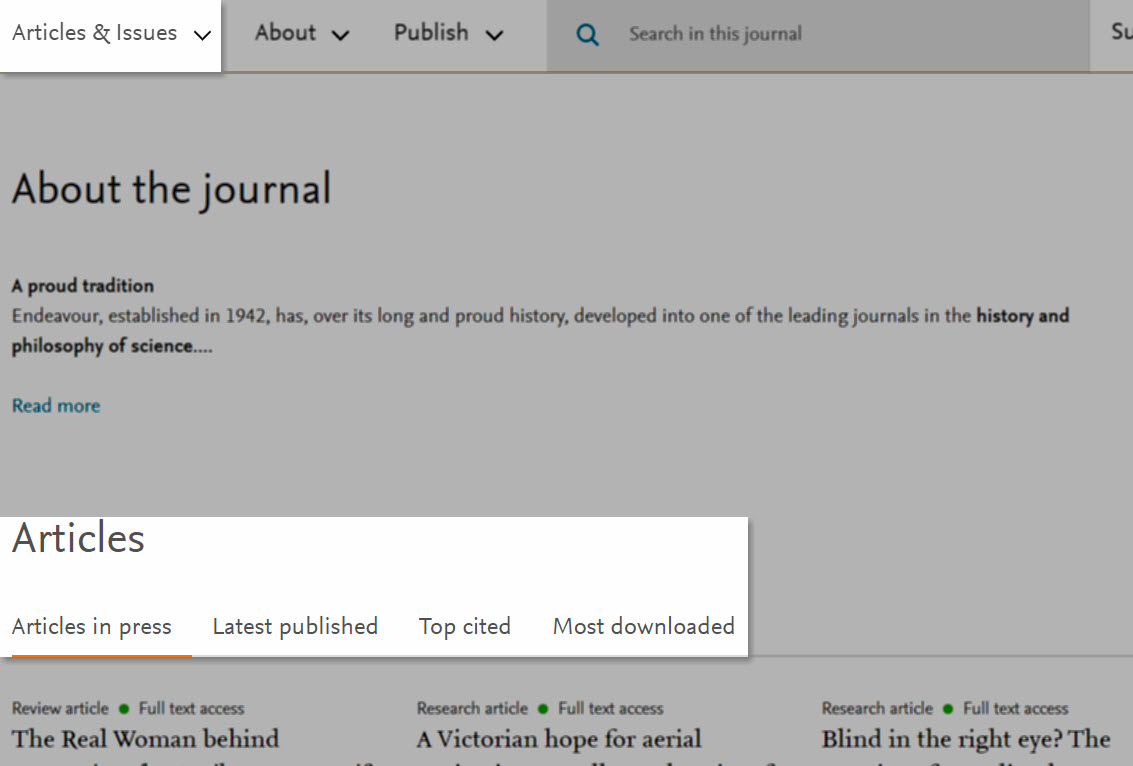The height and width of the screenshot is (766, 1133).
Task: Click the partially visible Submit menu item
Action: 1120,32
